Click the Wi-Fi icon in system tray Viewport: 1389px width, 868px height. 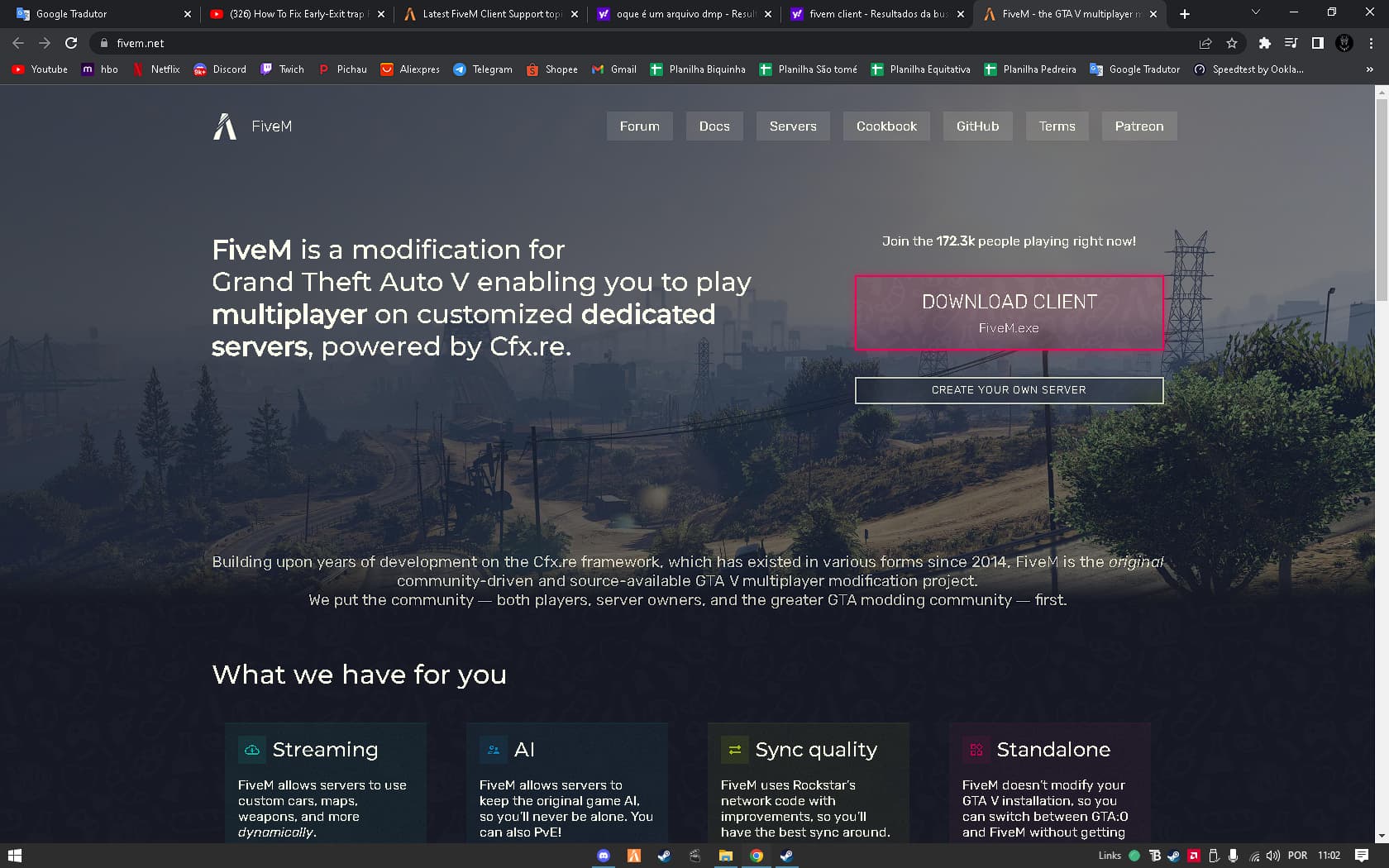pyautogui.click(x=1253, y=856)
